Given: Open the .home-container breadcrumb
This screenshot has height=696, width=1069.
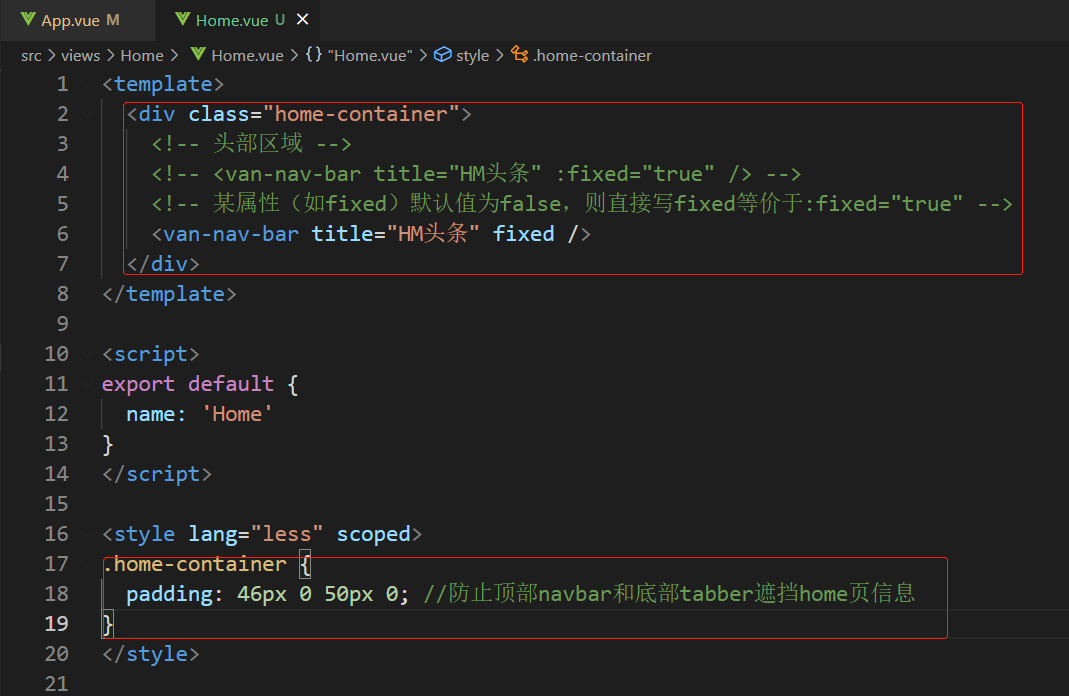Looking at the screenshot, I should point(592,56).
